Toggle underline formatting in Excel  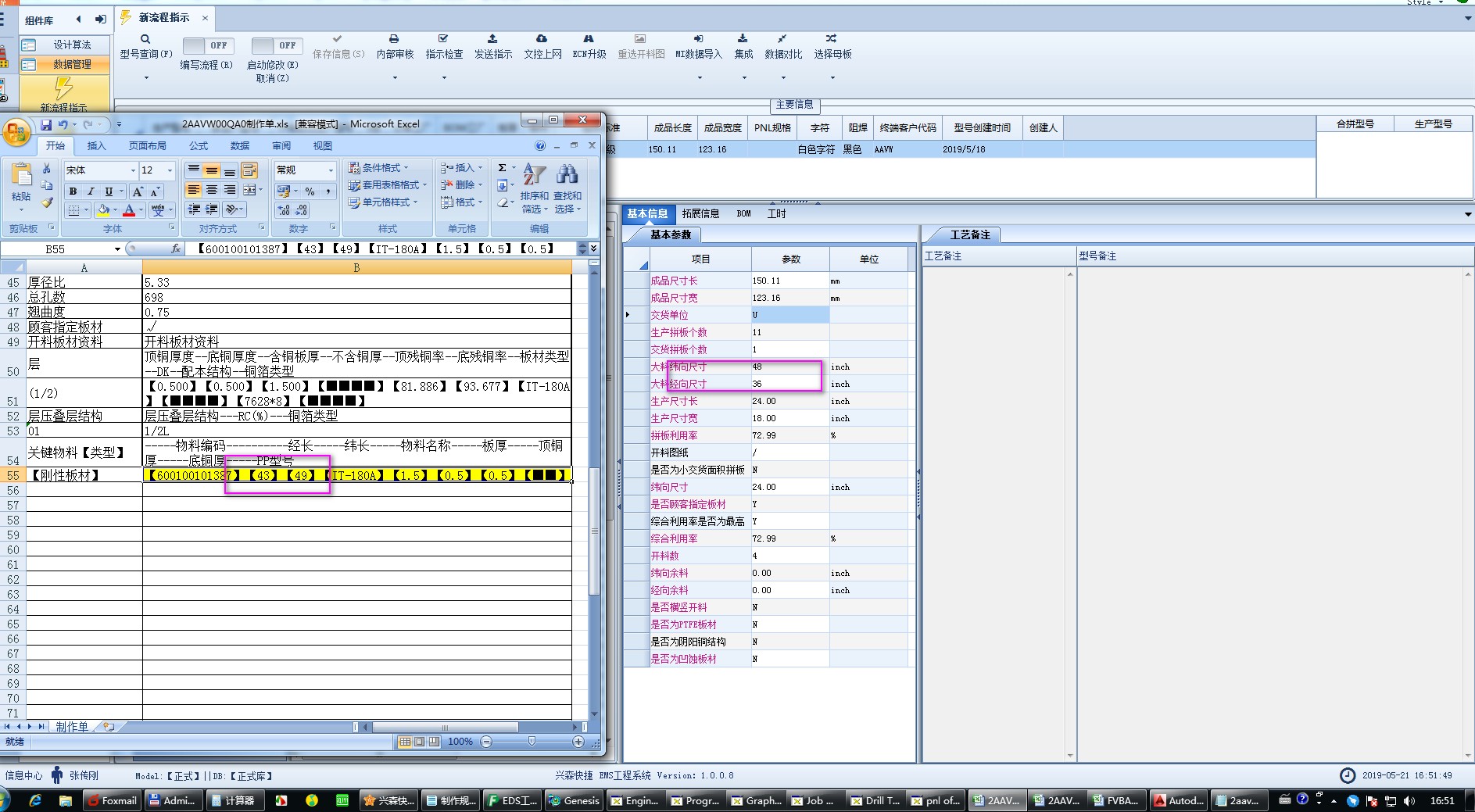tap(109, 191)
